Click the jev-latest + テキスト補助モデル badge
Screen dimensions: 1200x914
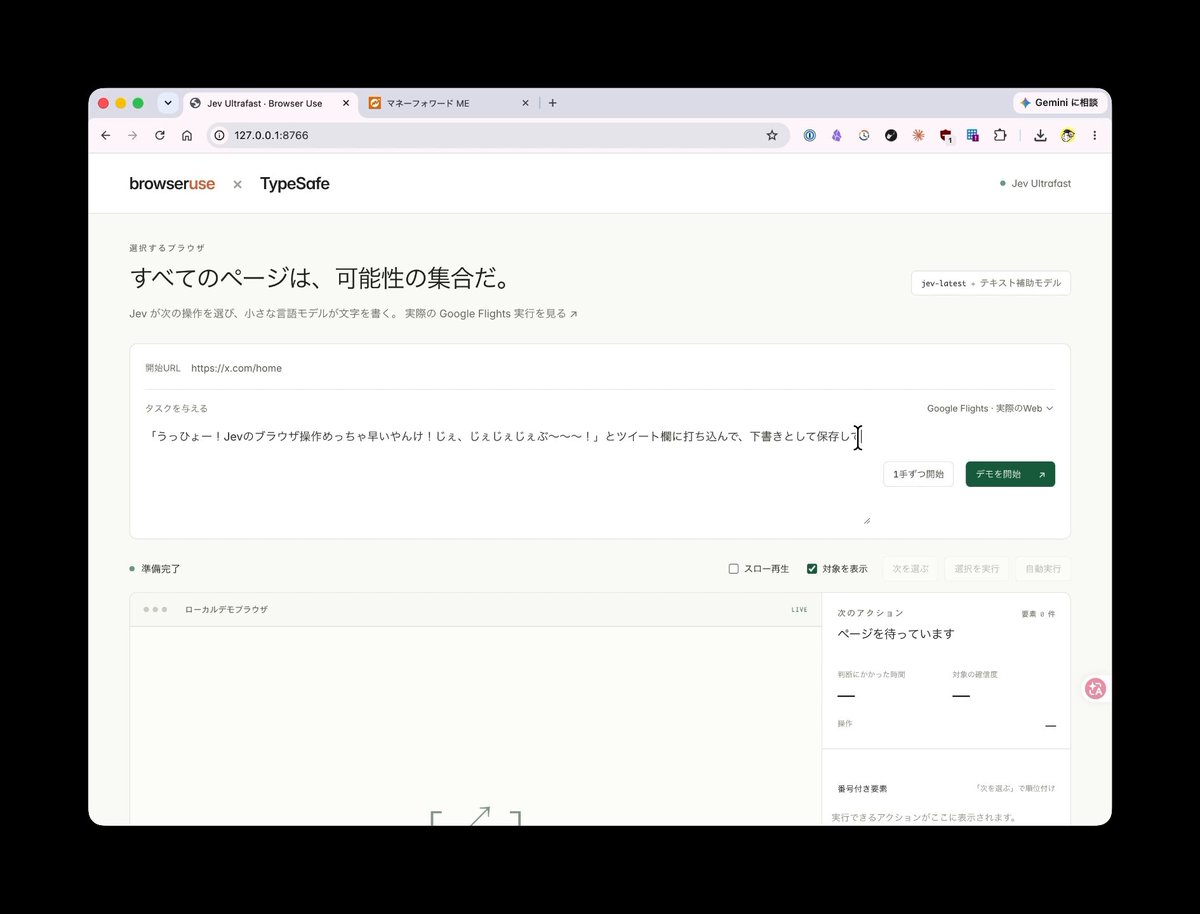pyautogui.click(x=991, y=283)
